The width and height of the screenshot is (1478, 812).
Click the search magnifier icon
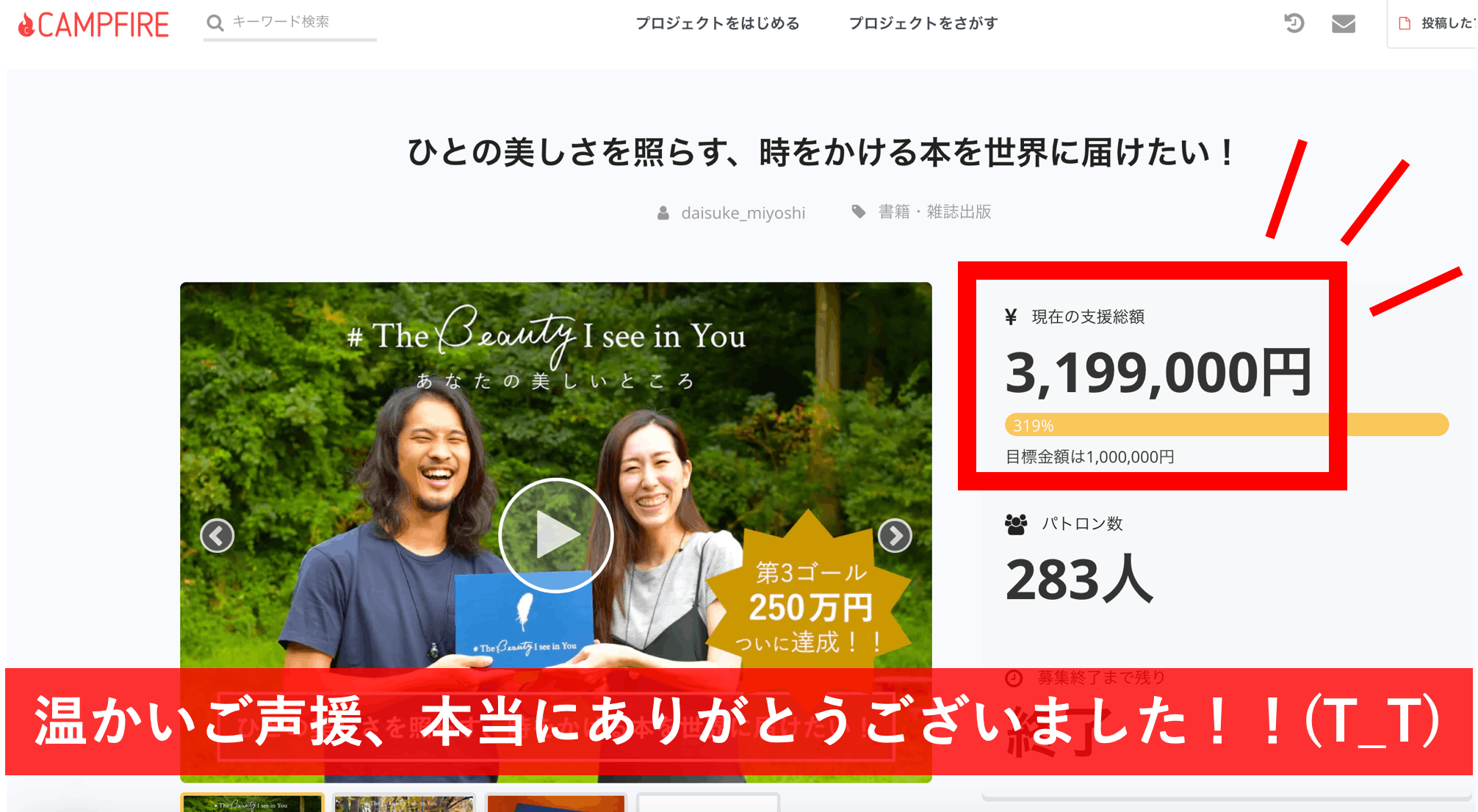tap(215, 23)
